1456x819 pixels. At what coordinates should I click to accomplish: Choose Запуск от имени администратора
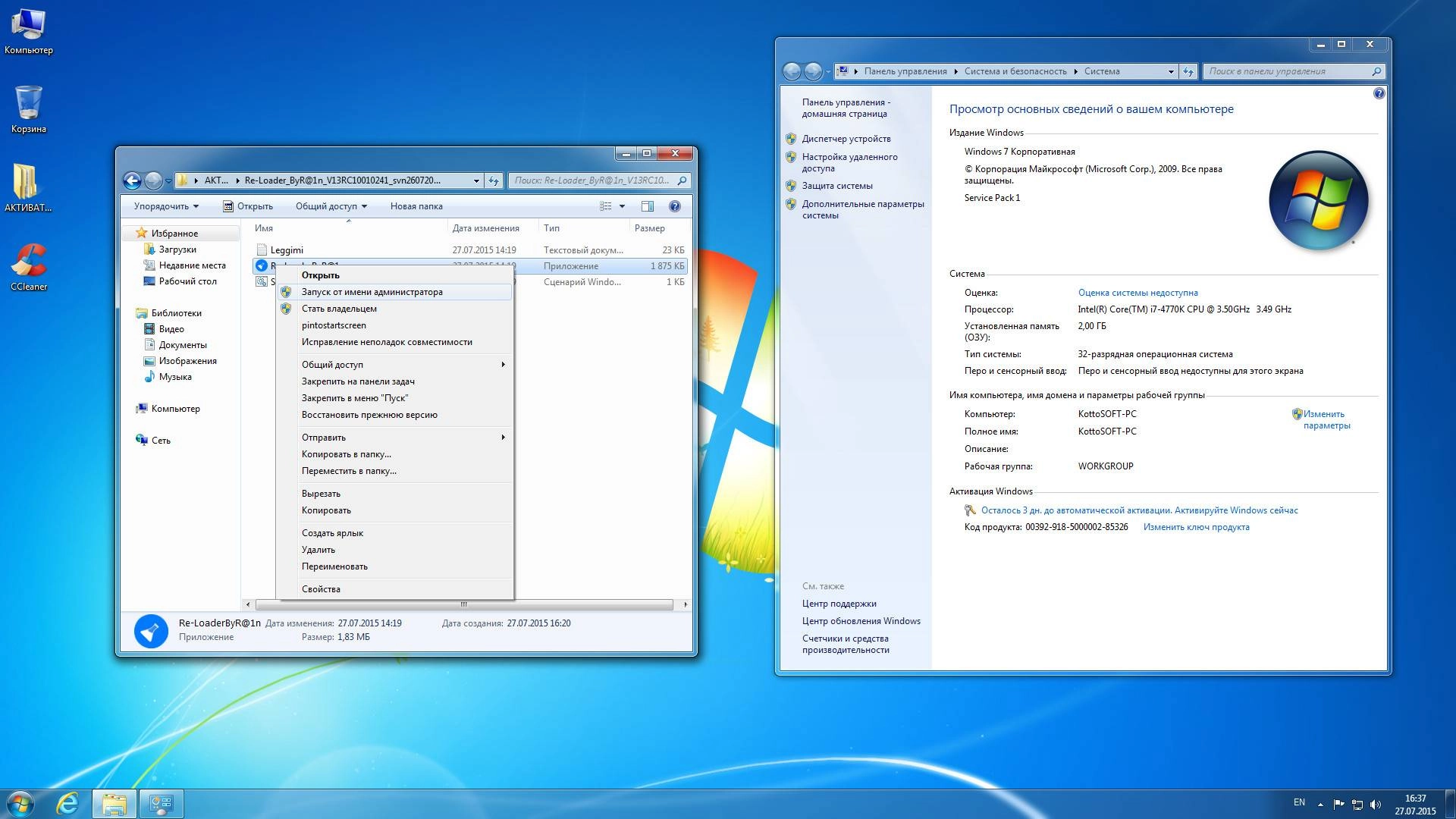395,292
